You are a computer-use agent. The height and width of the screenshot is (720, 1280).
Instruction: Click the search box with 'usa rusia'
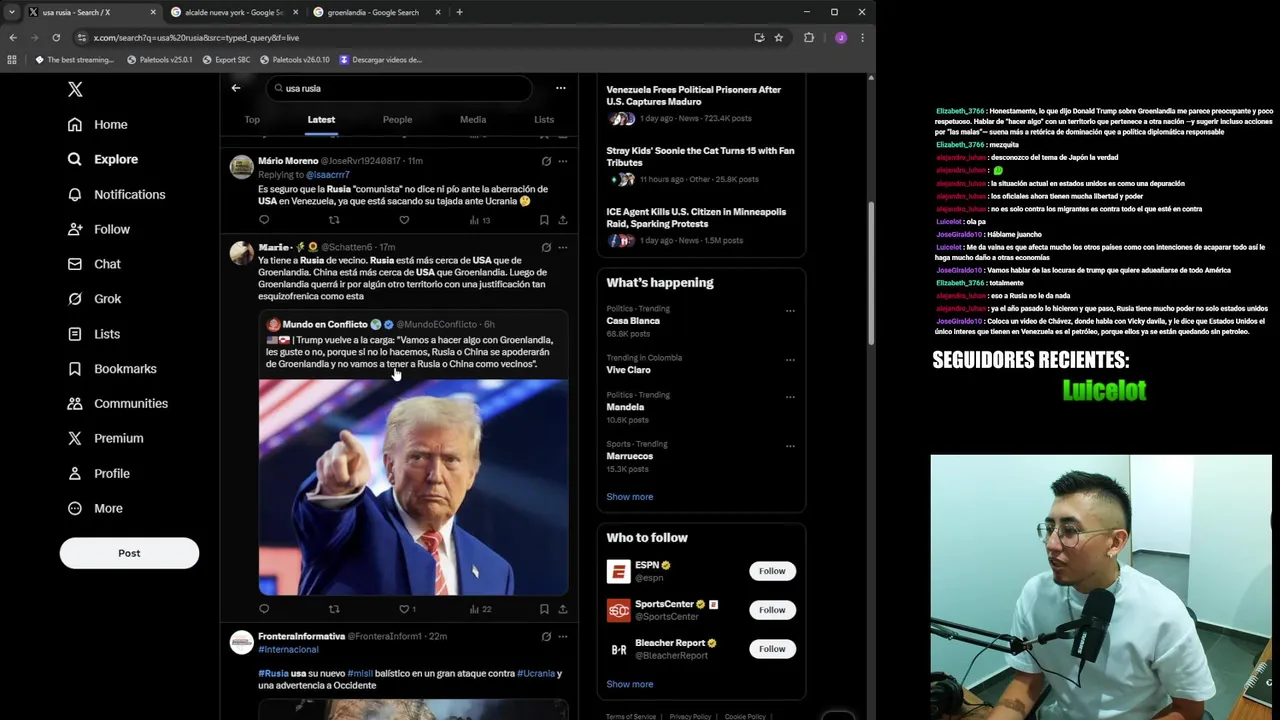pos(398,88)
